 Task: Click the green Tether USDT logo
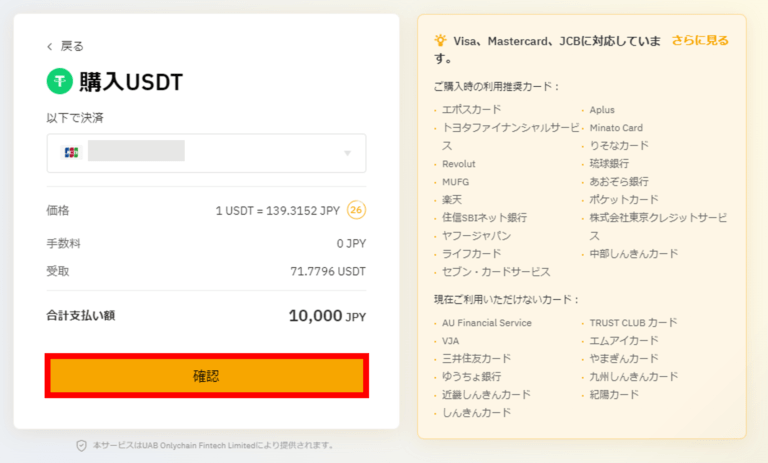tap(60, 81)
